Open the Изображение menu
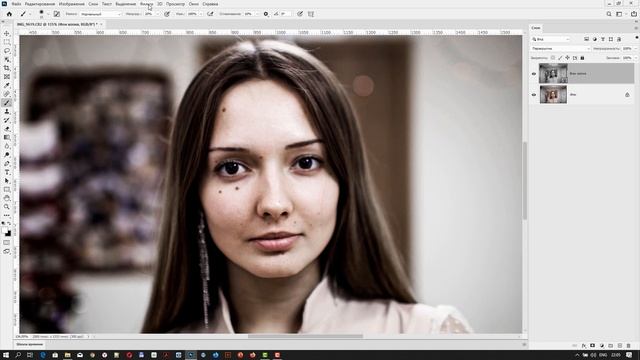The height and width of the screenshot is (360, 640). pyautogui.click(x=72, y=4)
